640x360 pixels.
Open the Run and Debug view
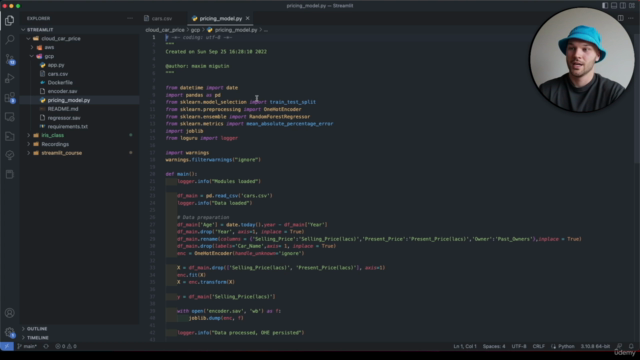coord(9,78)
